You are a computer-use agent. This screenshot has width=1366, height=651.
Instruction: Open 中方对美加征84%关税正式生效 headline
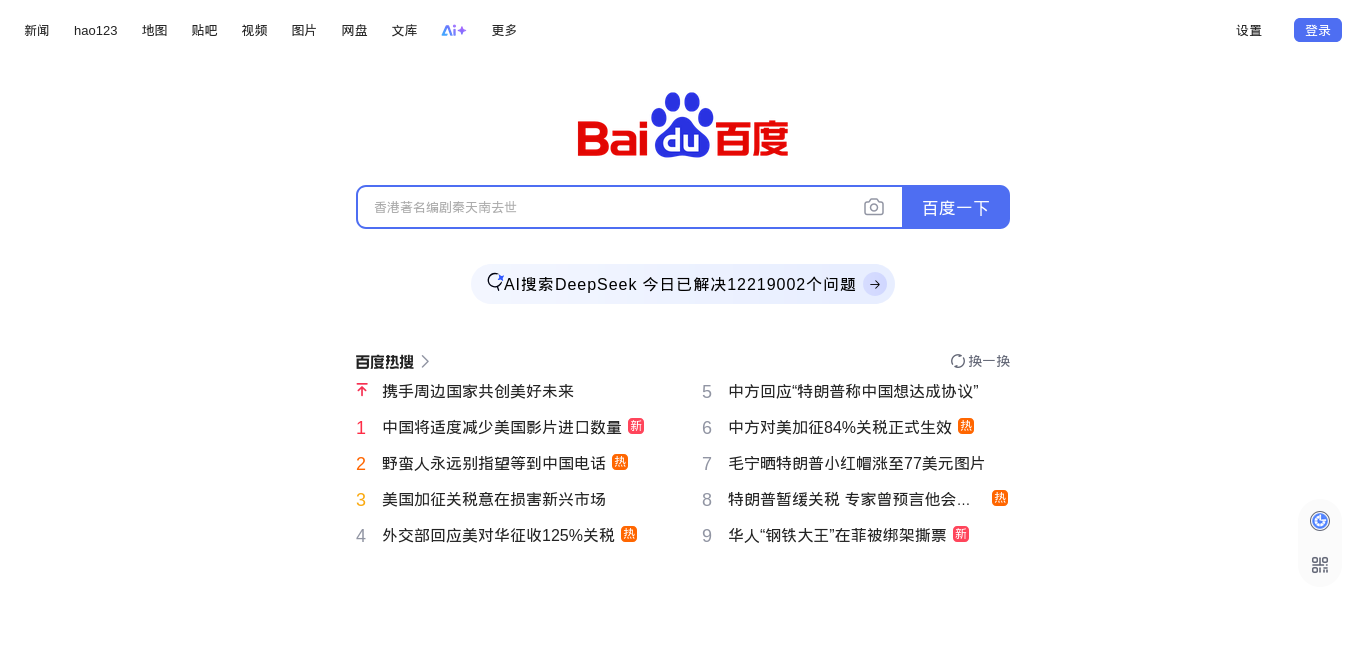click(x=840, y=427)
